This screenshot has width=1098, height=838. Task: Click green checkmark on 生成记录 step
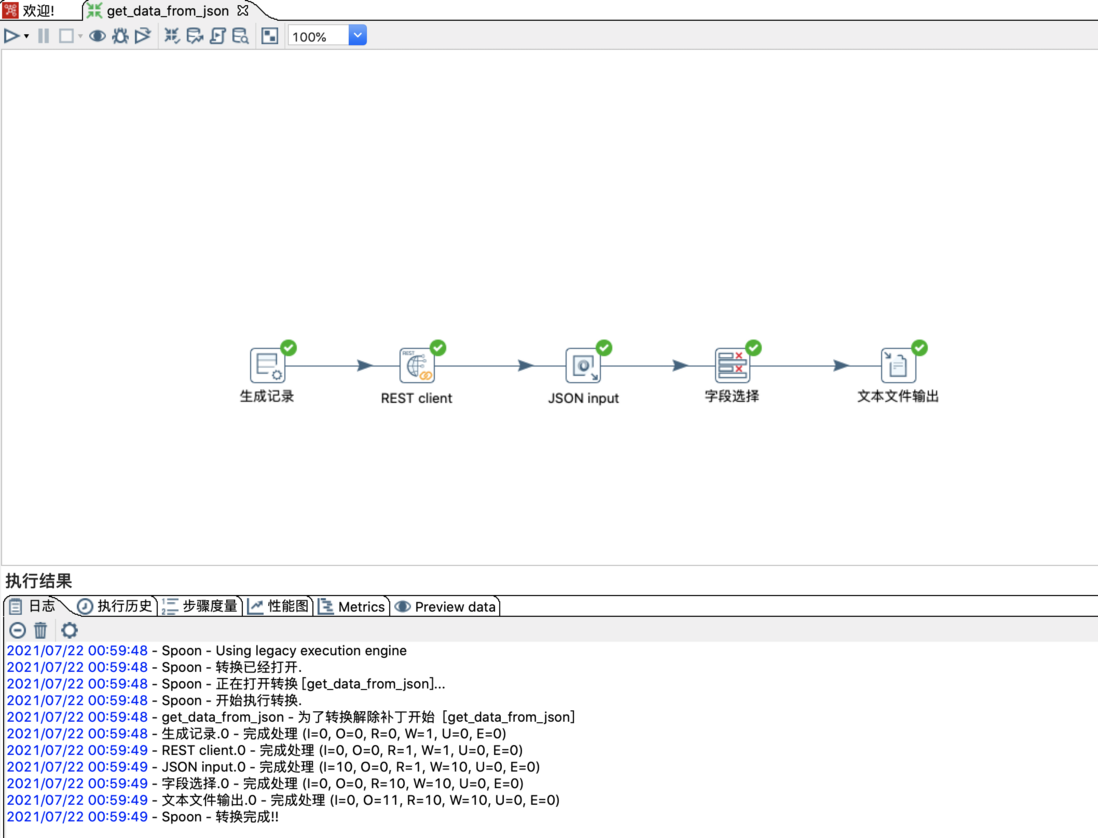289,347
